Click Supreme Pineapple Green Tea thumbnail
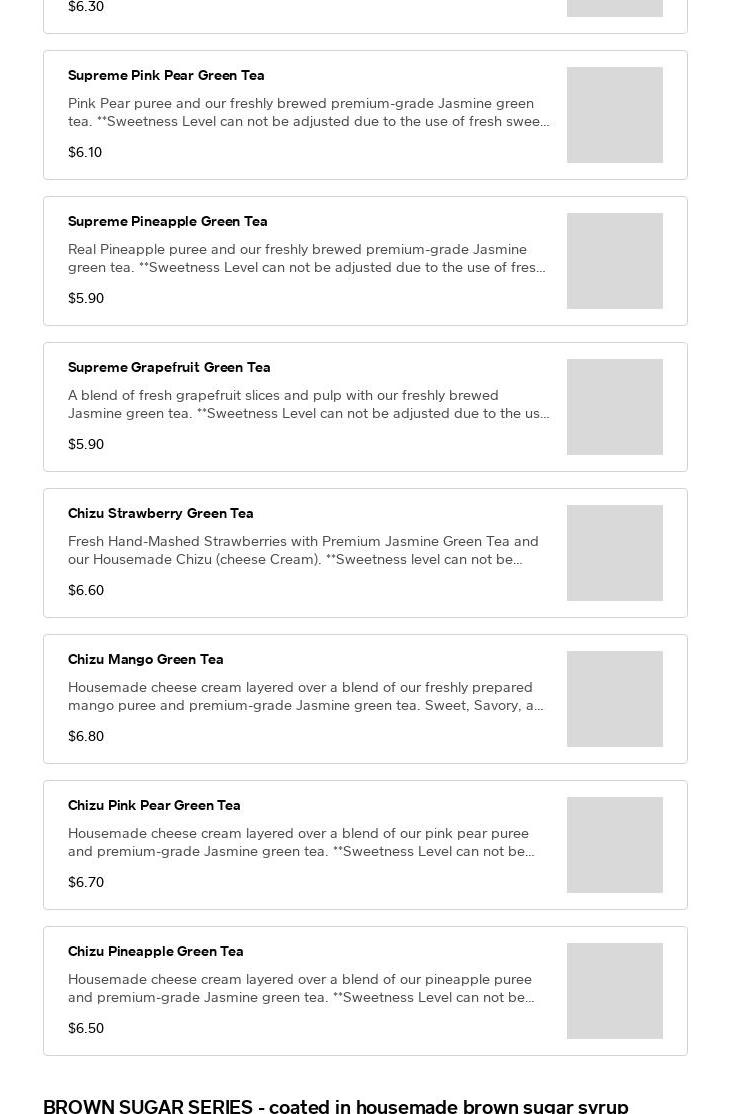Screen dimensions: 730x1114 [614, 261]
